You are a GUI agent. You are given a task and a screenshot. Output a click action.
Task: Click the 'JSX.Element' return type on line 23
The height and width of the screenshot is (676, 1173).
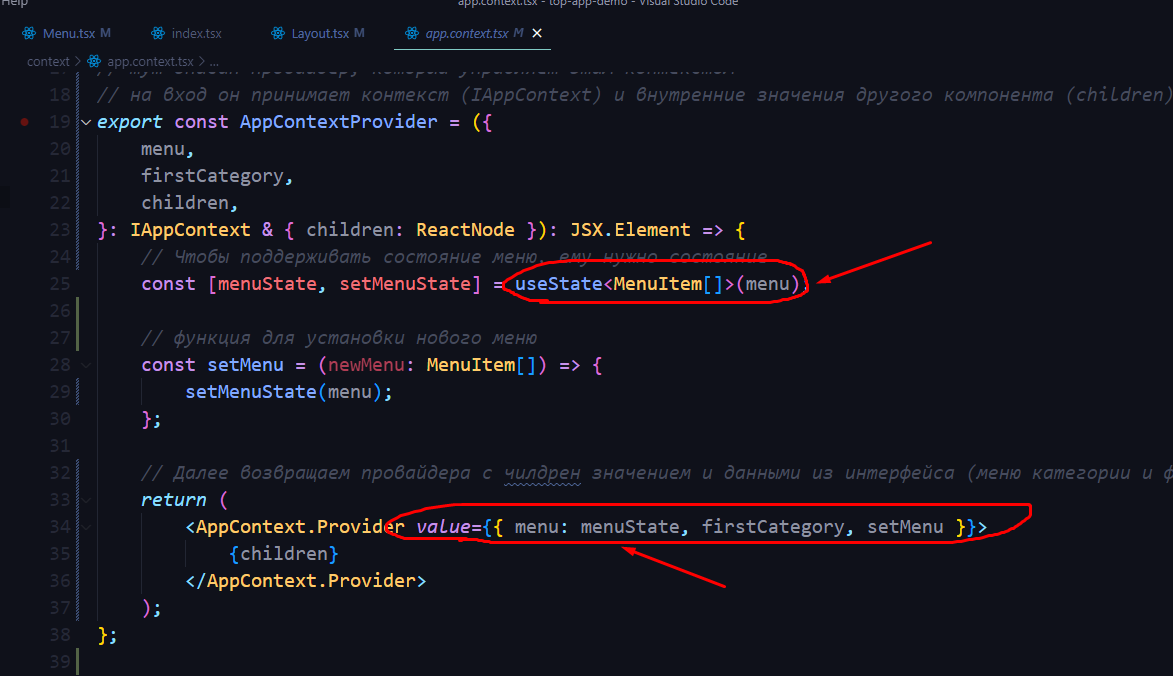[x=630, y=230]
